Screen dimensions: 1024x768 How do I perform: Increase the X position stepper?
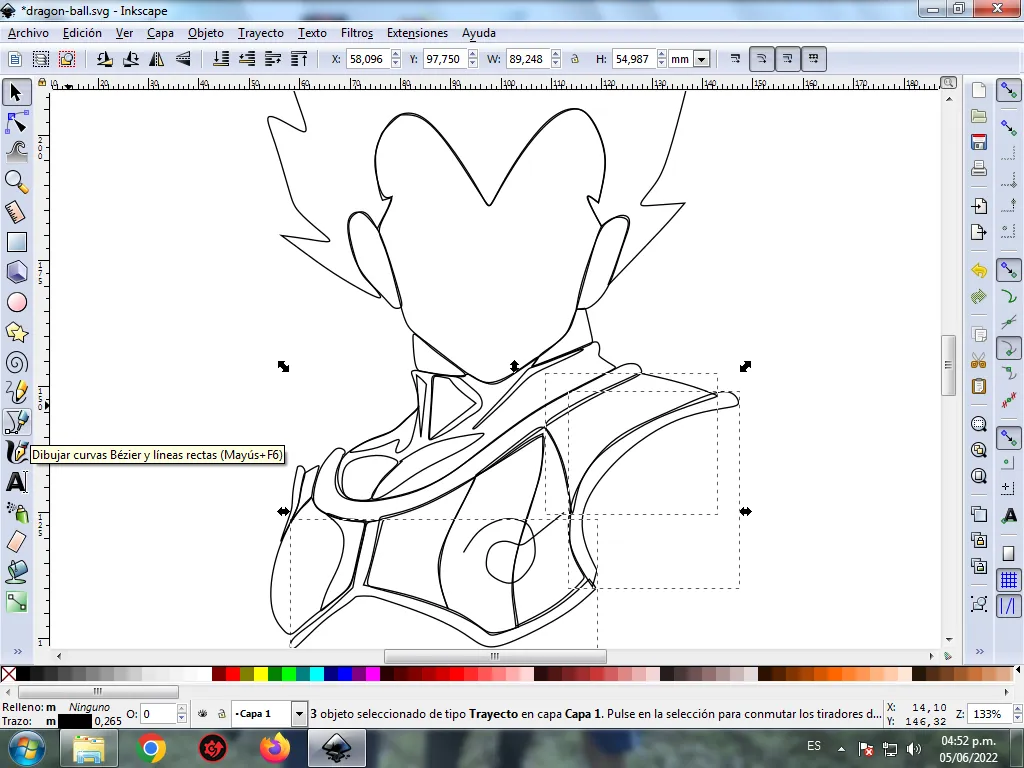396,55
